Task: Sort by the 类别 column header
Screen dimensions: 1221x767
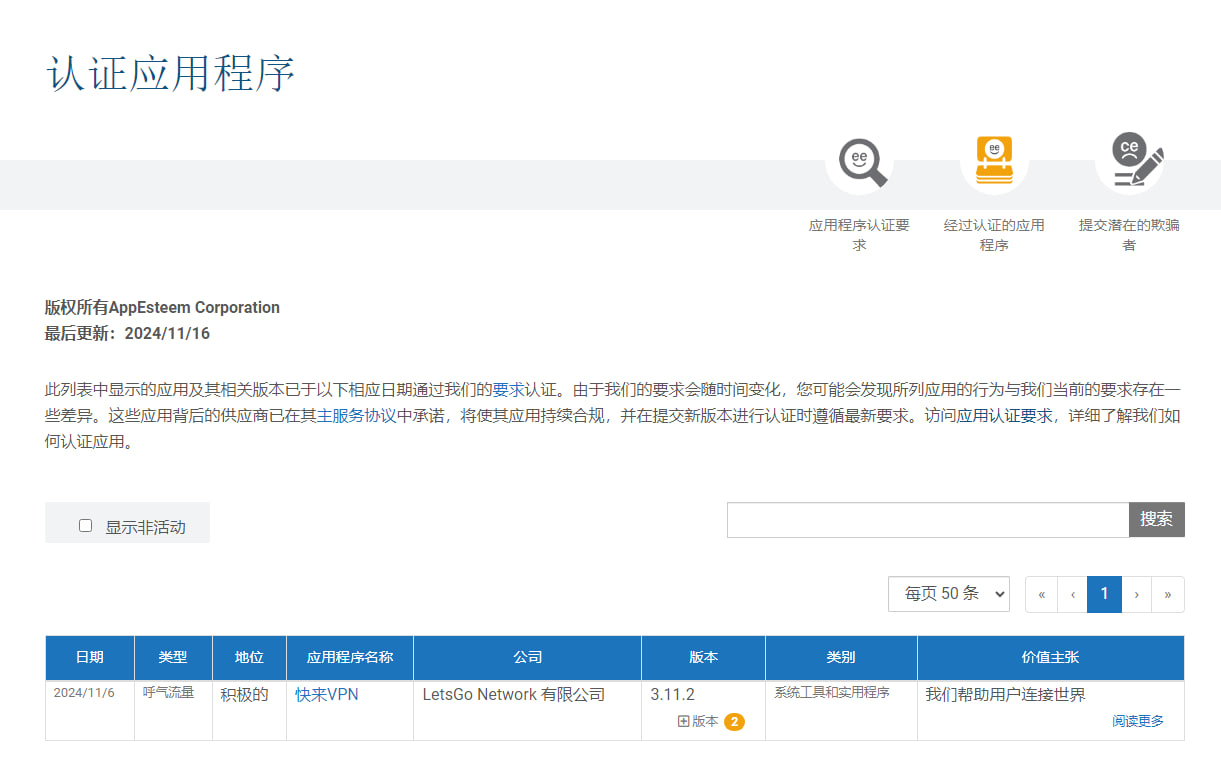Action: pos(841,658)
